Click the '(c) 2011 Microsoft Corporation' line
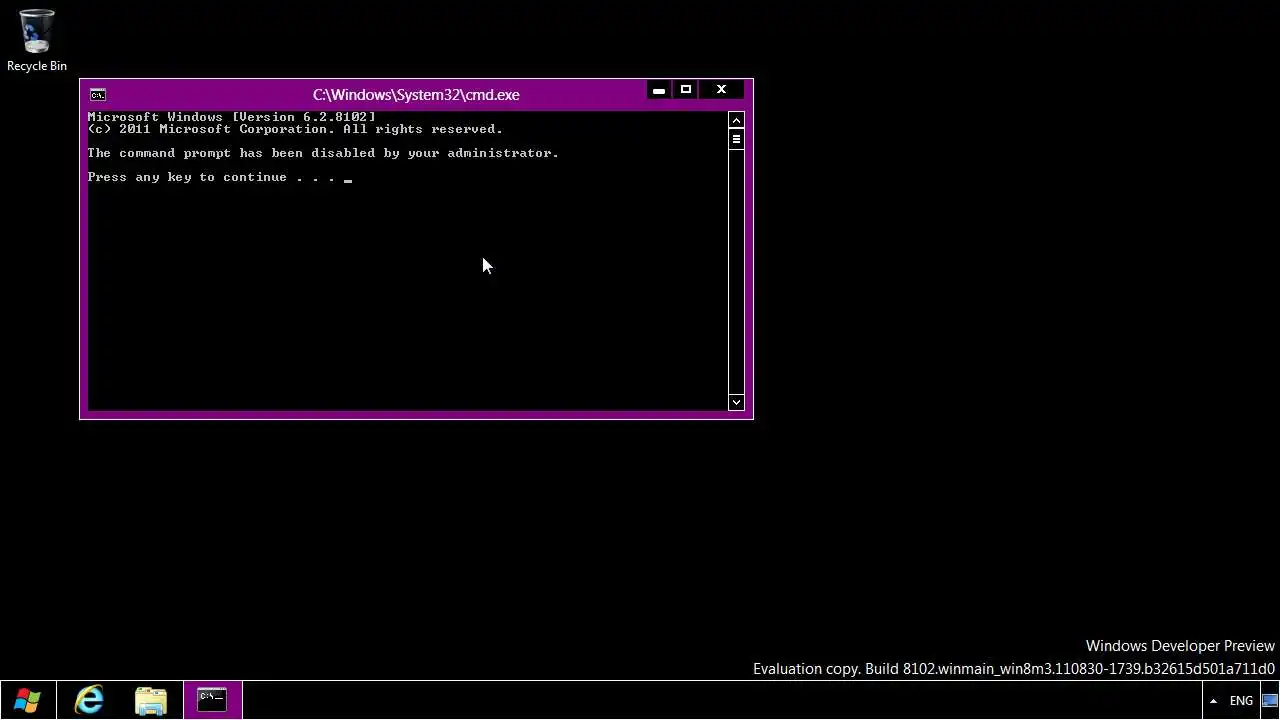Viewport: 1280px width, 720px height. (295, 129)
